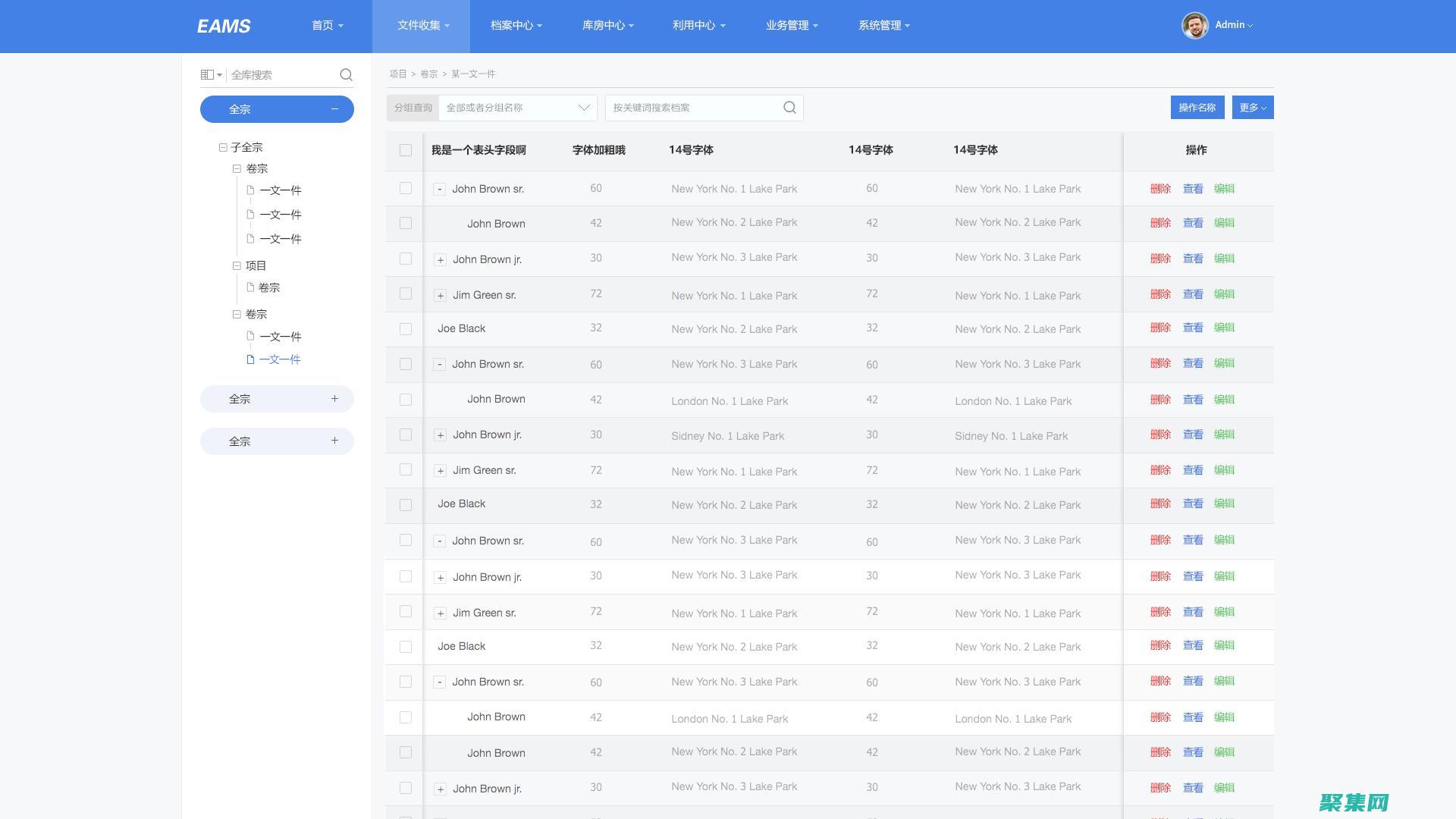This screenshot has width=1456, height=819.
Task: Expand second 全宗 panel with plus icon
Action: point(334,399)
